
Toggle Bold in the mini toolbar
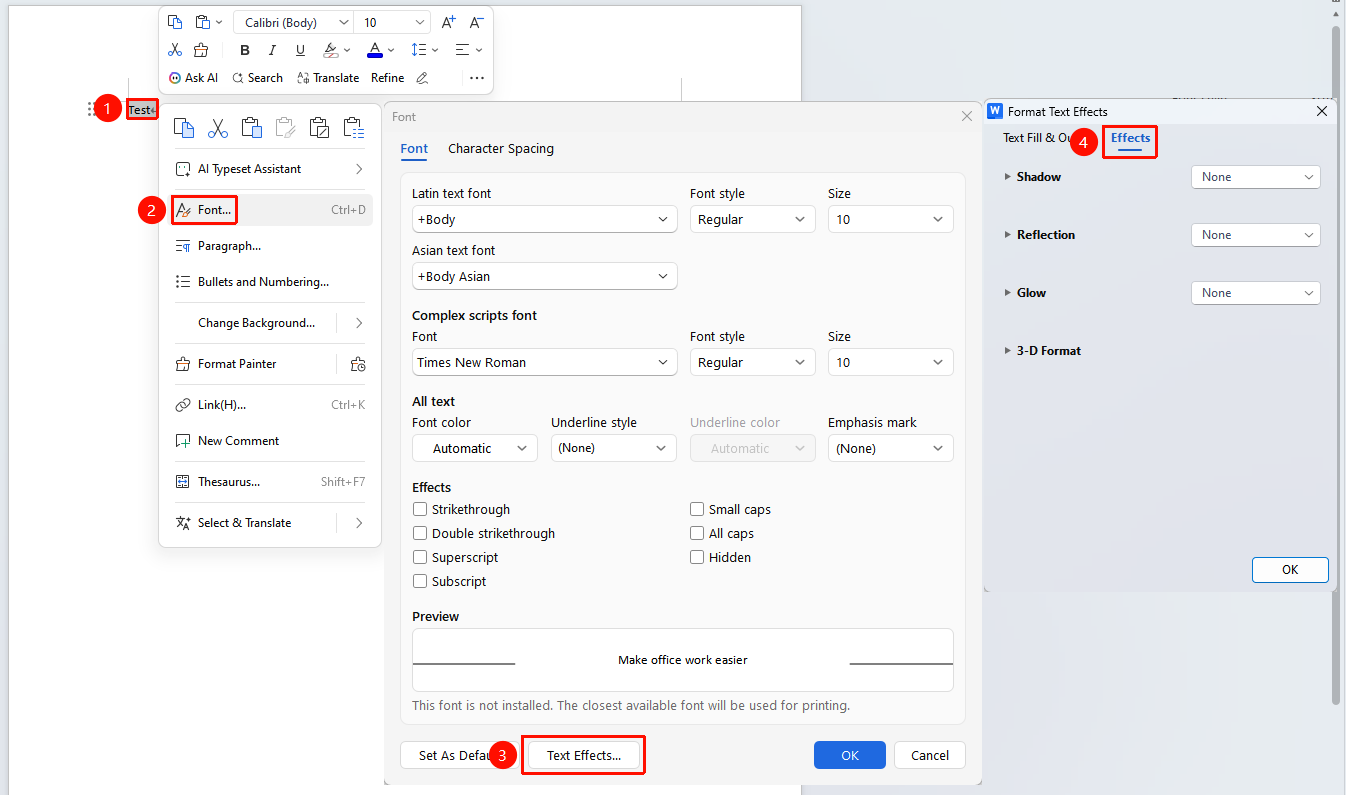point(245,50)
